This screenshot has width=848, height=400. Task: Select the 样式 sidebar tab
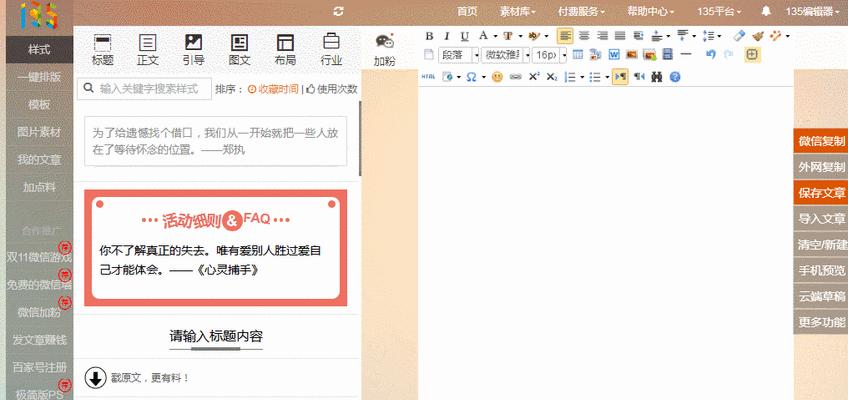point(39,50)
